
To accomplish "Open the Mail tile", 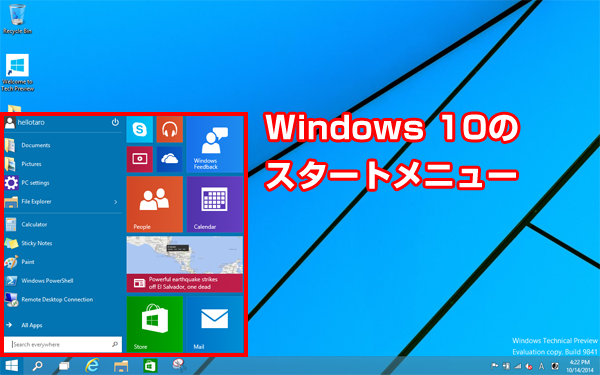I will pos(215,324).
